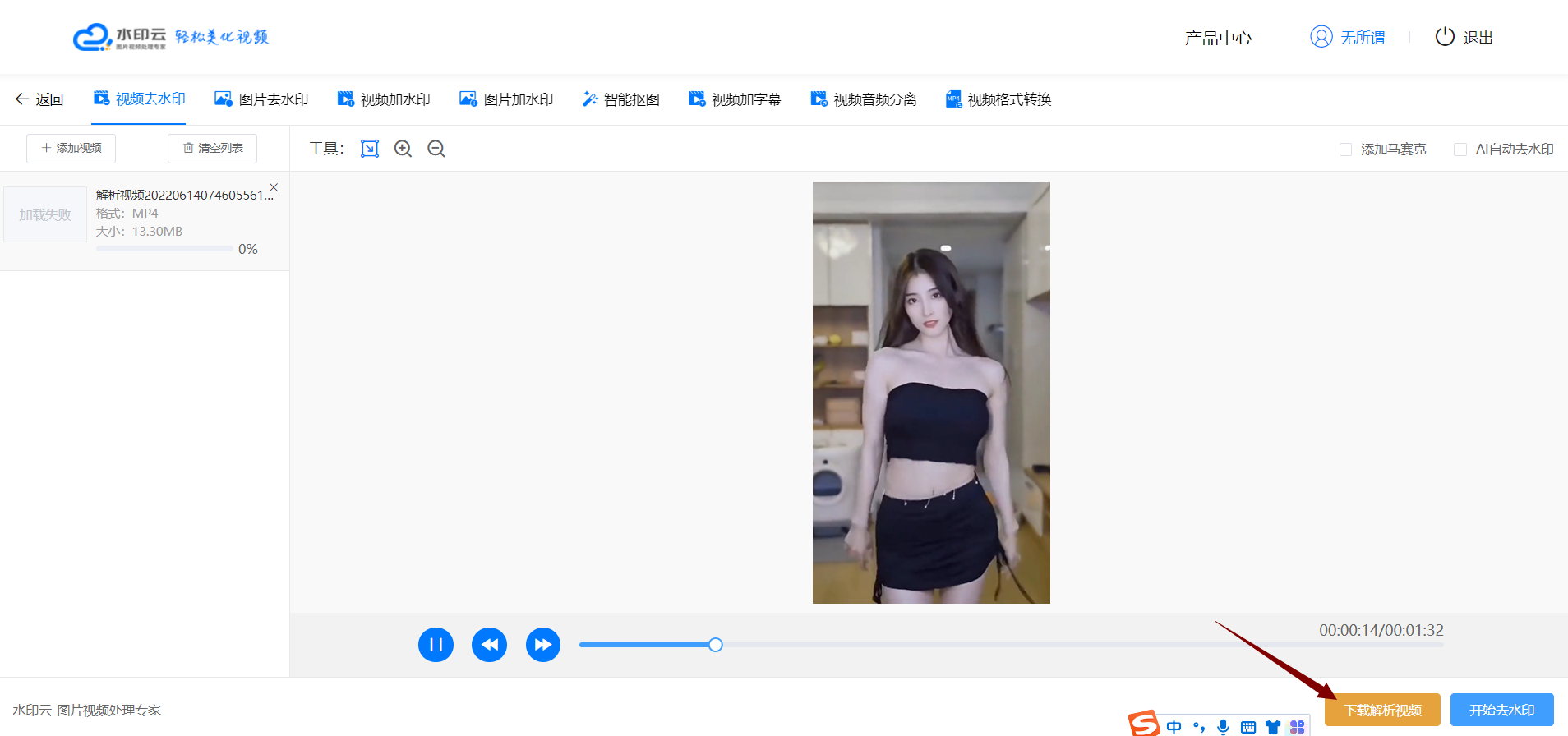Click the 加载失败 video thumbnail
The height and width of the screenshot is (736, 1568).
coord(45,214)
